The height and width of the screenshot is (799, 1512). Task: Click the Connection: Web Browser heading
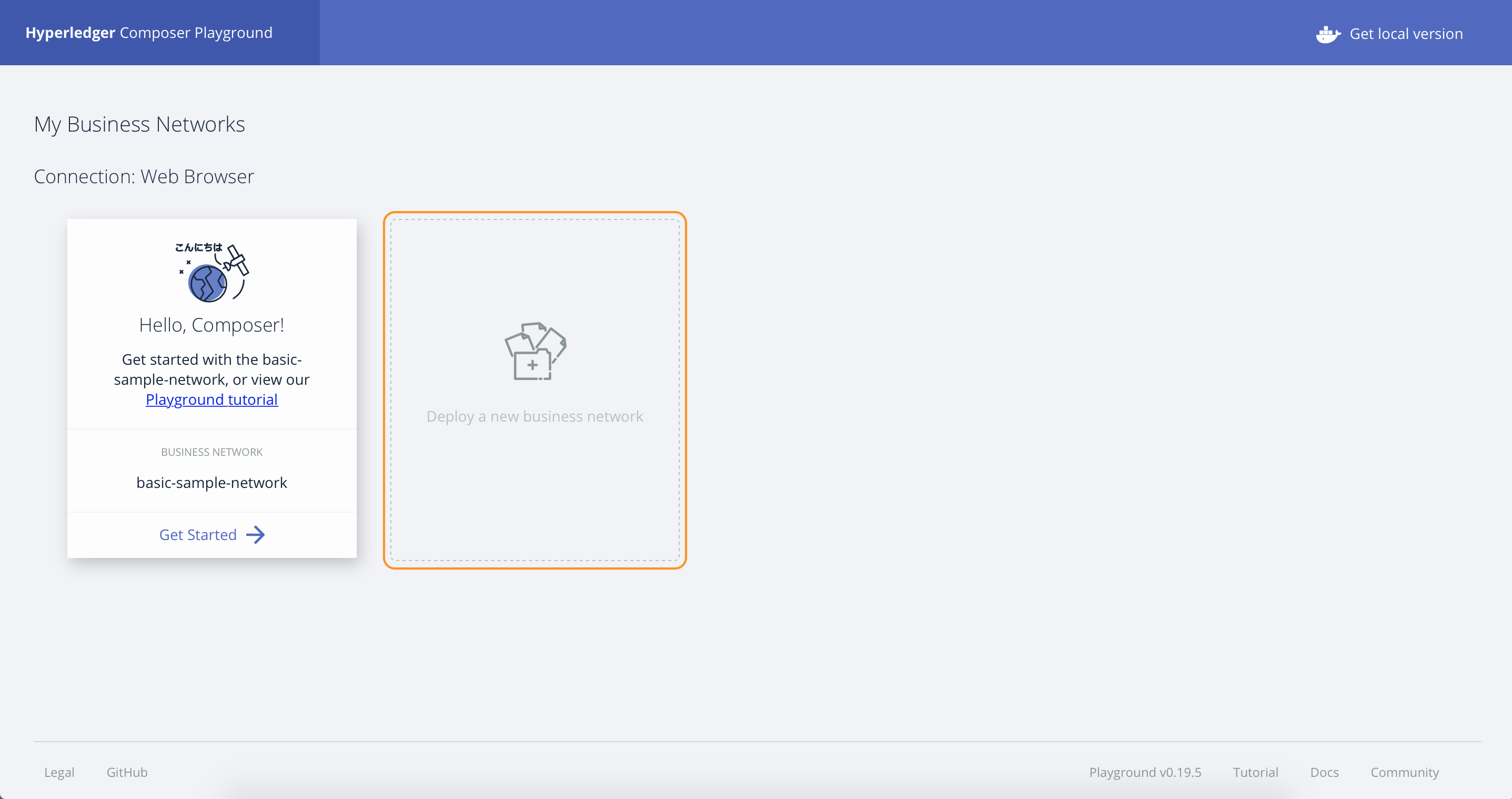point(144,177)
